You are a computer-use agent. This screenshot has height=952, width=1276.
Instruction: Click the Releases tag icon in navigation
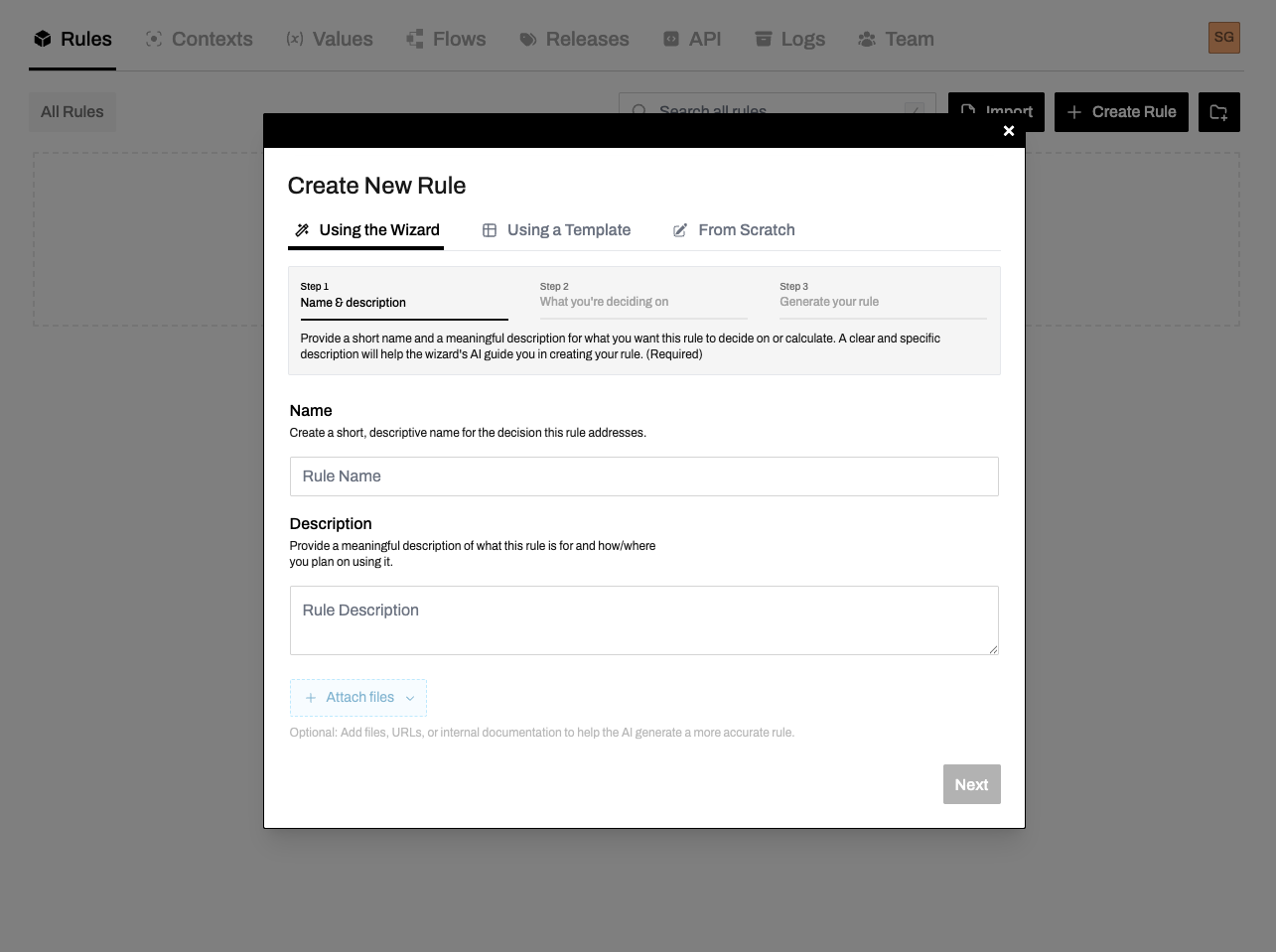pos(526,38)
